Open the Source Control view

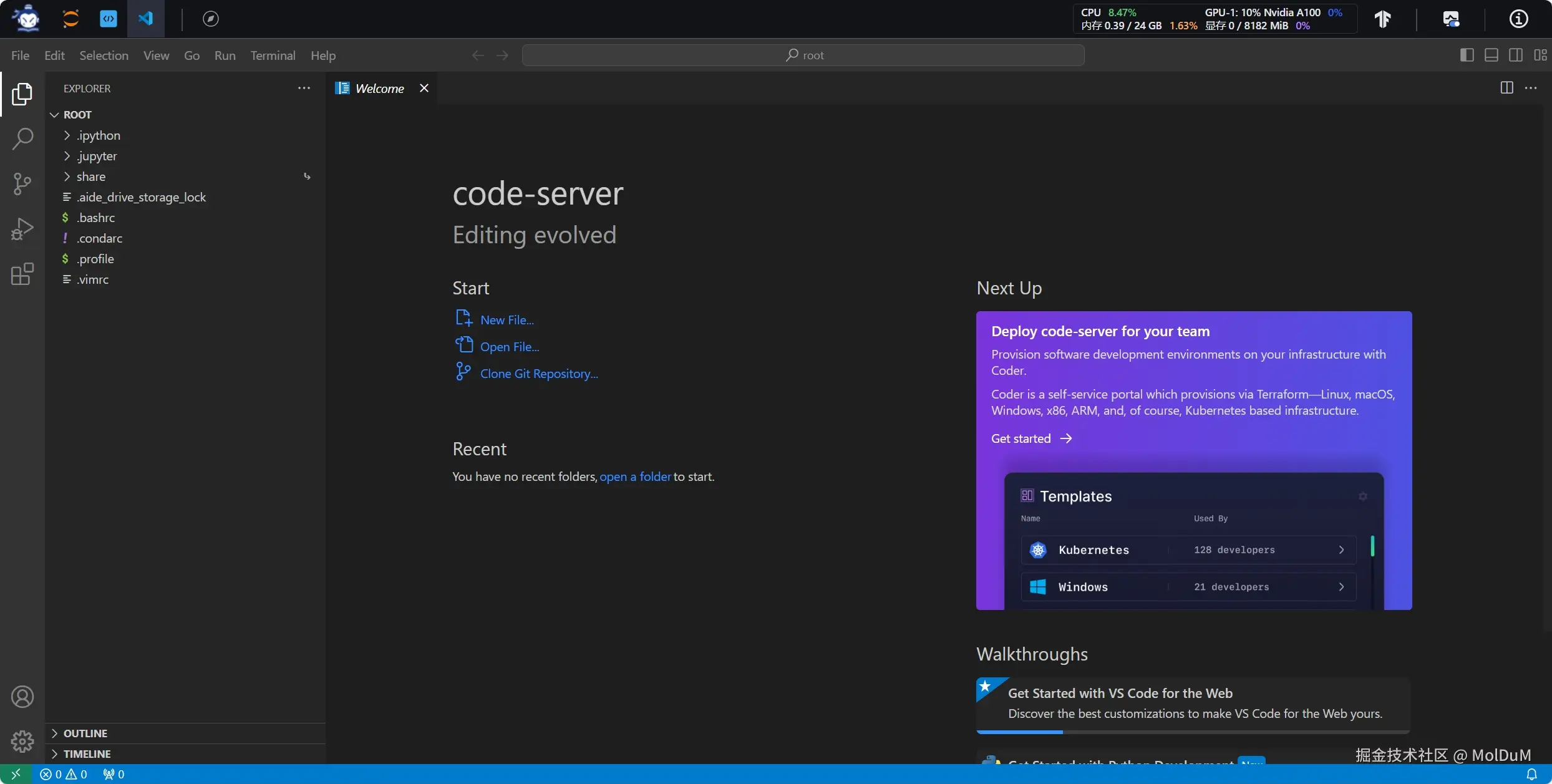click(x=22, y=184)
